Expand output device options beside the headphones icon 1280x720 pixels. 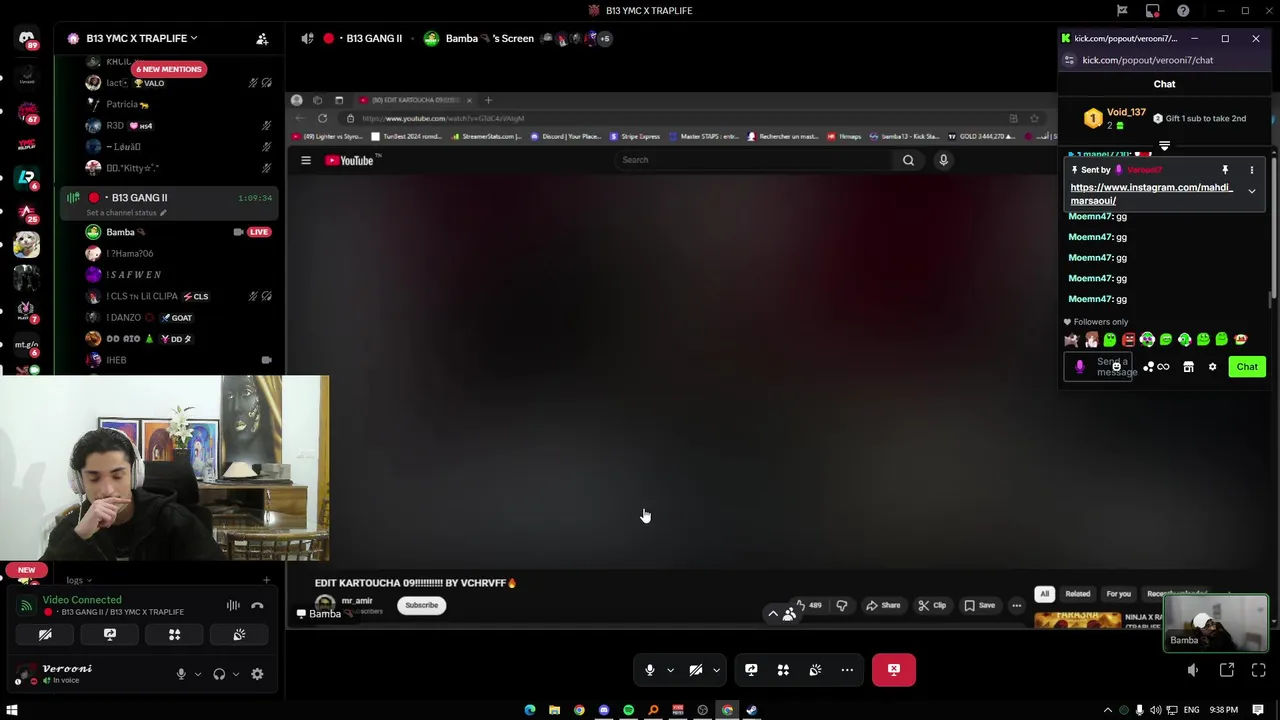(x=235, y=674)
